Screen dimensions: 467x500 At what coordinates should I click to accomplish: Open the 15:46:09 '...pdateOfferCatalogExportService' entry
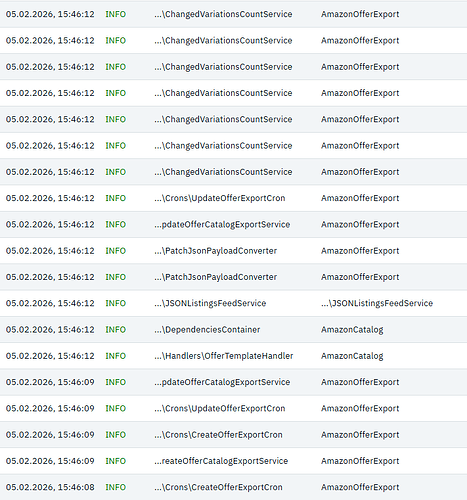click(222, 382)
